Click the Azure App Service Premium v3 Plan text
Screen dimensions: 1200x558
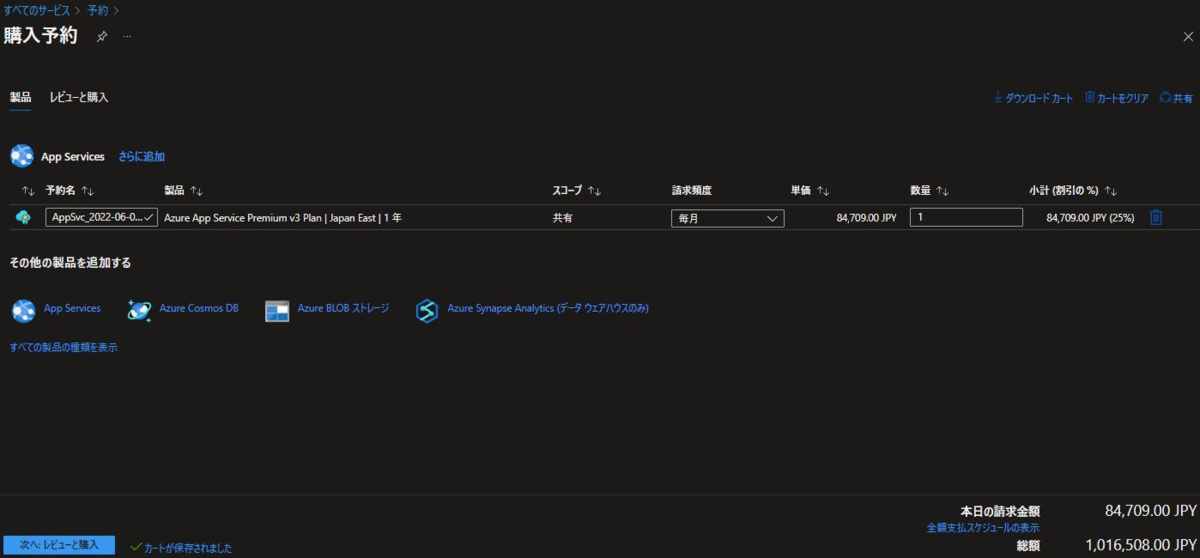tap(283, 217)
